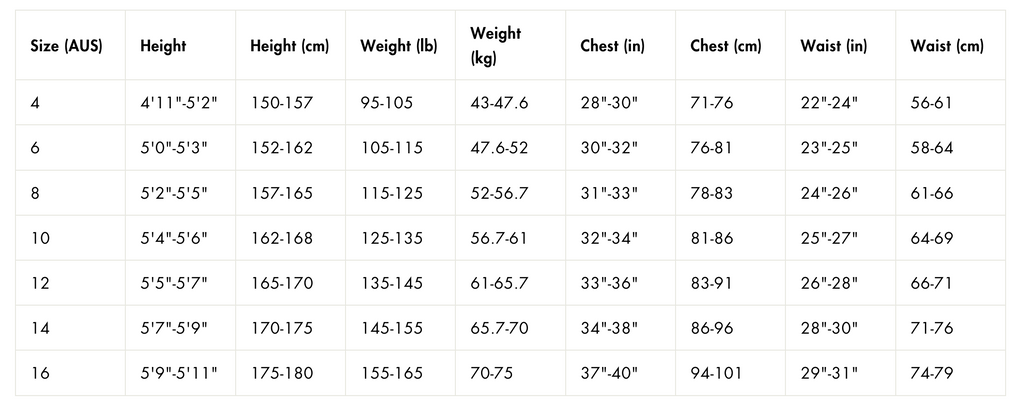Click the size 10 row label
1024x413 pixels.
39,238
